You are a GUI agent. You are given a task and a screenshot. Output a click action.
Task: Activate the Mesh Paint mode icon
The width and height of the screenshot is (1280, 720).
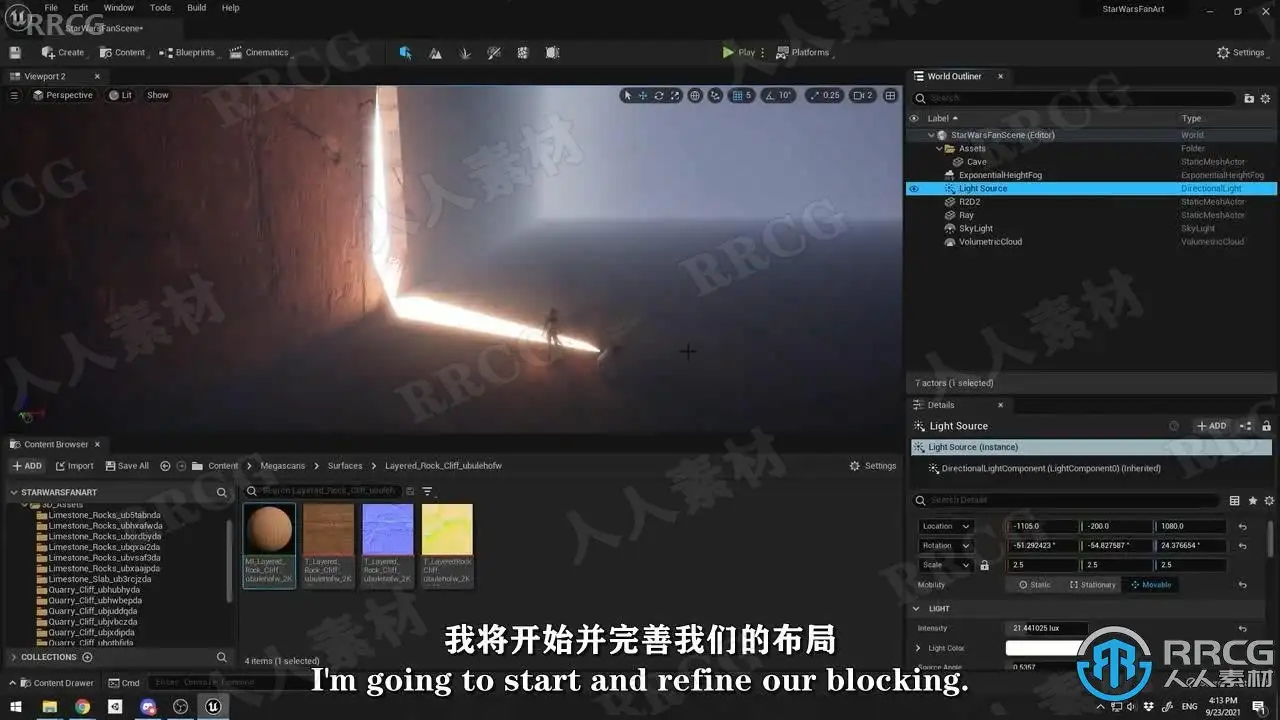point(494,52)
